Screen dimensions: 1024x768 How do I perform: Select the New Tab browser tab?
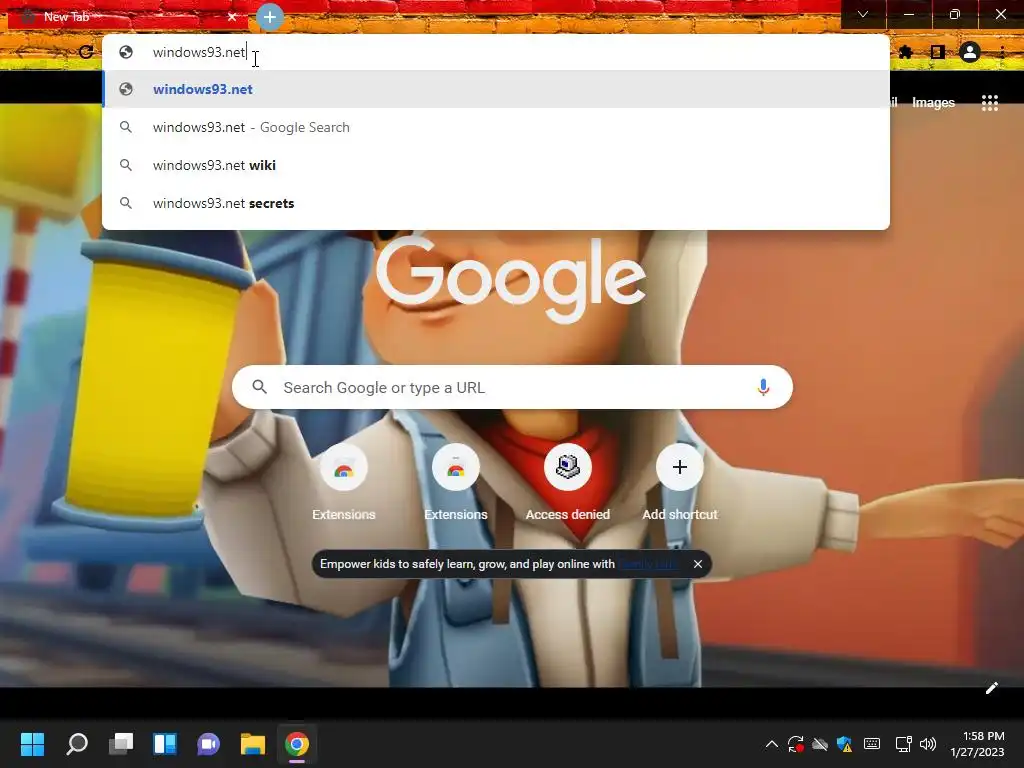click(127, 17)
